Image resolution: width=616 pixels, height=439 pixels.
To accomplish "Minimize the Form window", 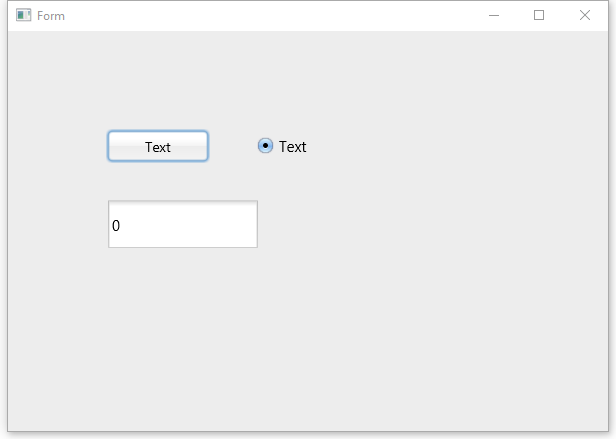I will click(x=494, y=15).
